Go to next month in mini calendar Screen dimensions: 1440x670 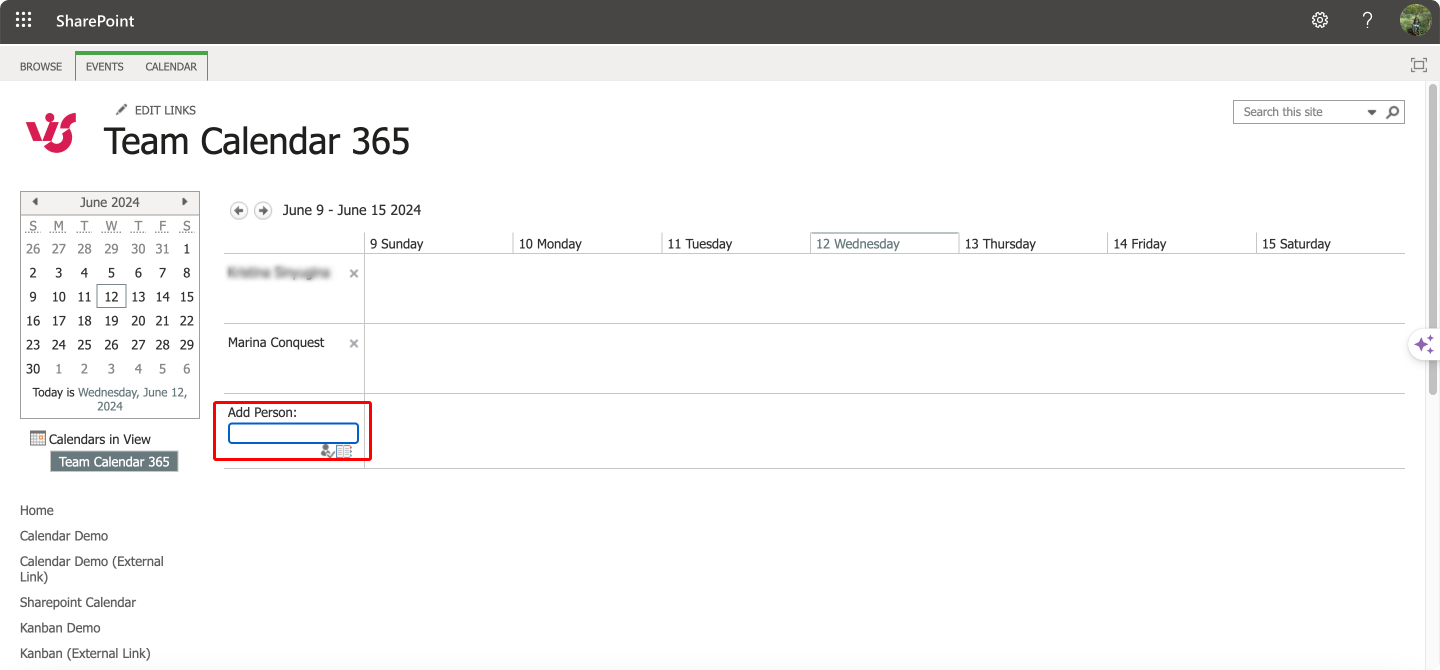185,202
